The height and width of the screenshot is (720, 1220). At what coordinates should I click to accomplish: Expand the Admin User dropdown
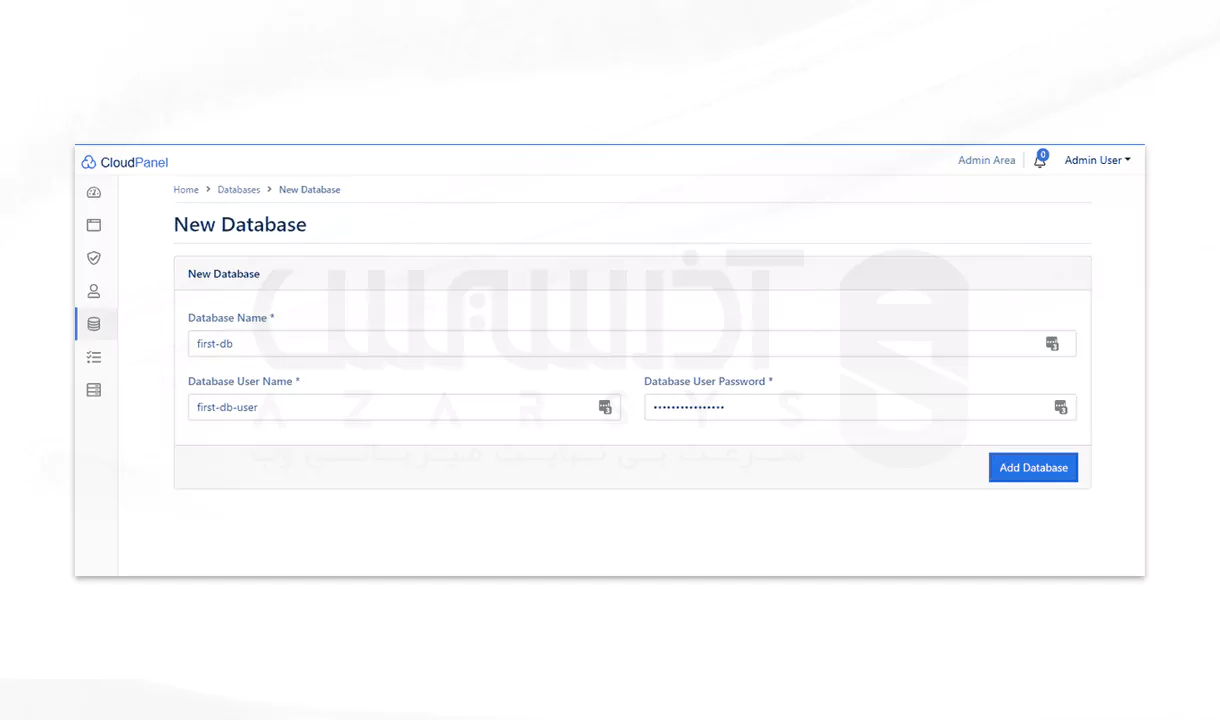(x=1097, y=160)
